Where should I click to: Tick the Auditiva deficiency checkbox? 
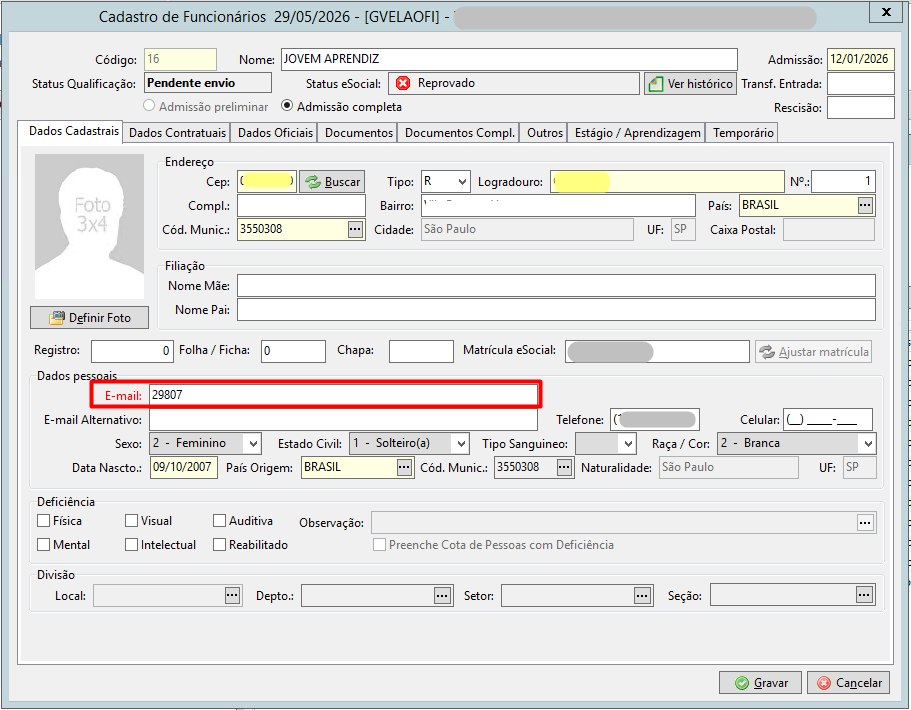[219, 521]
